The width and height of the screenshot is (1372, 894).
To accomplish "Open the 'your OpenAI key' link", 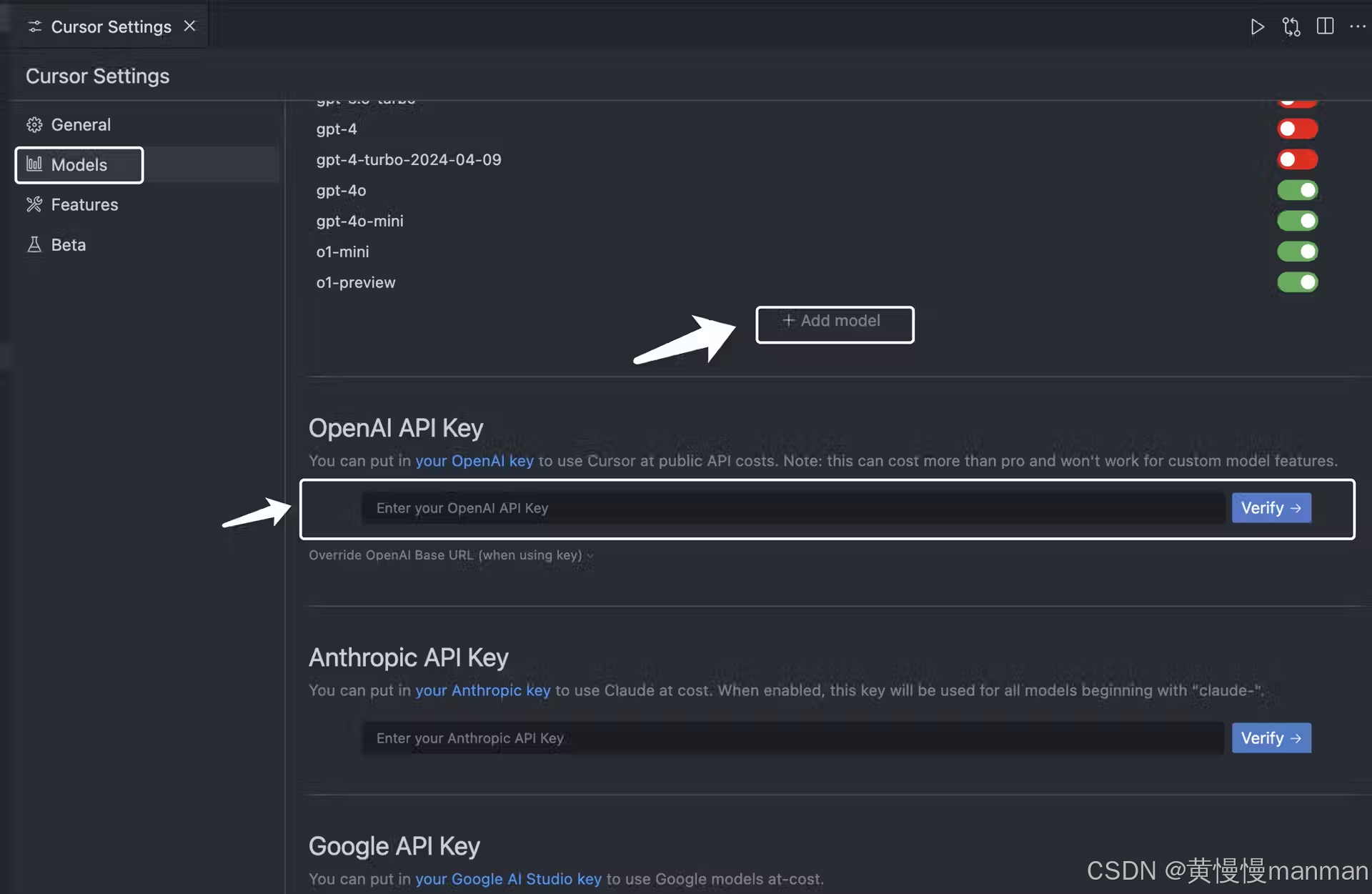I will pyautogui.click(x=474, y=461).
